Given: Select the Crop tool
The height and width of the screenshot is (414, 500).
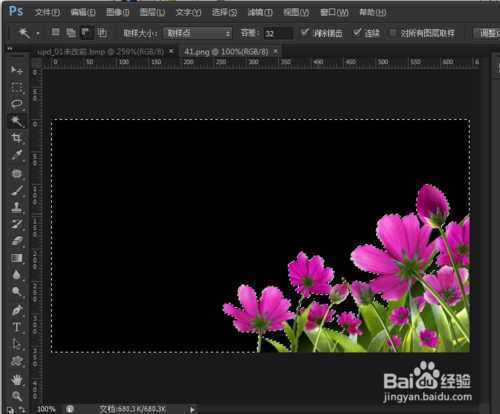Looking at the screenshot, I should 17,138.
